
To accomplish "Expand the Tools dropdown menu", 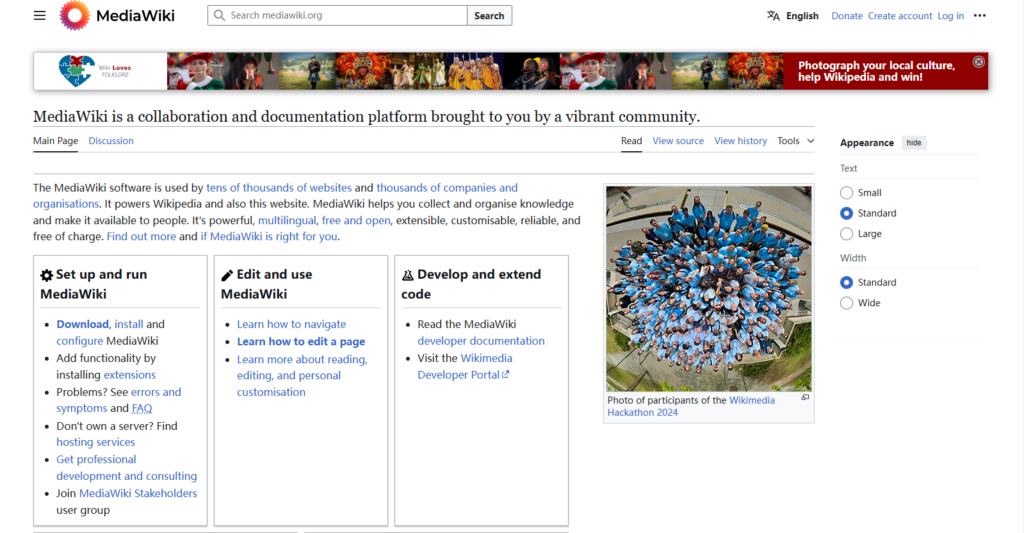I will tap(796, 141).
